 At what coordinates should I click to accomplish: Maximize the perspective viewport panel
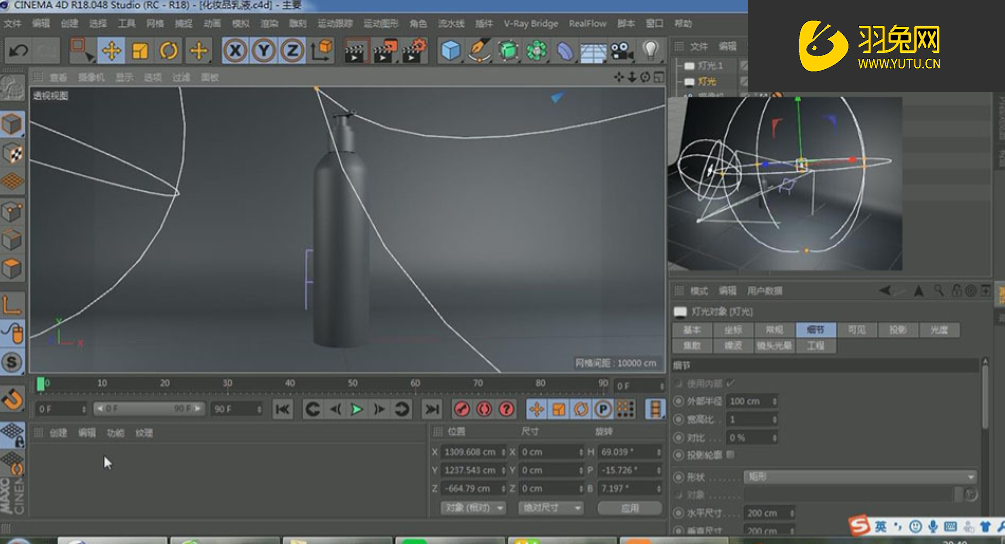point(659,77)
